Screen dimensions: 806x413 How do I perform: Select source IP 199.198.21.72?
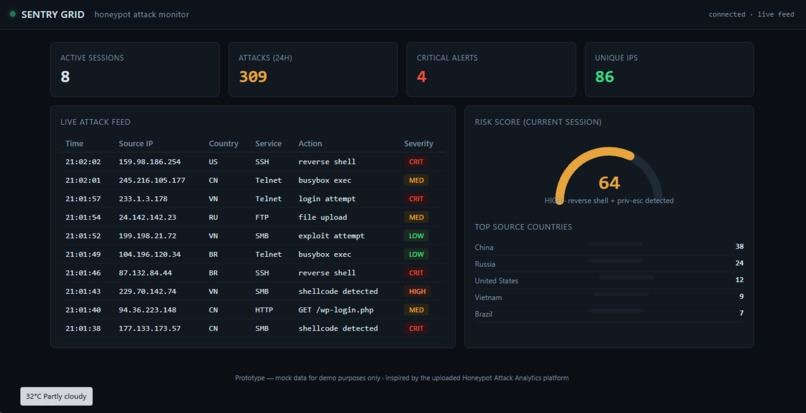[x=148, y=236]
